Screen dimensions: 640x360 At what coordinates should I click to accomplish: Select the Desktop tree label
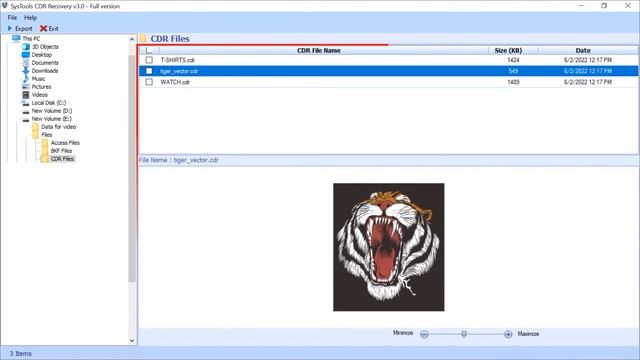point(42,55)
